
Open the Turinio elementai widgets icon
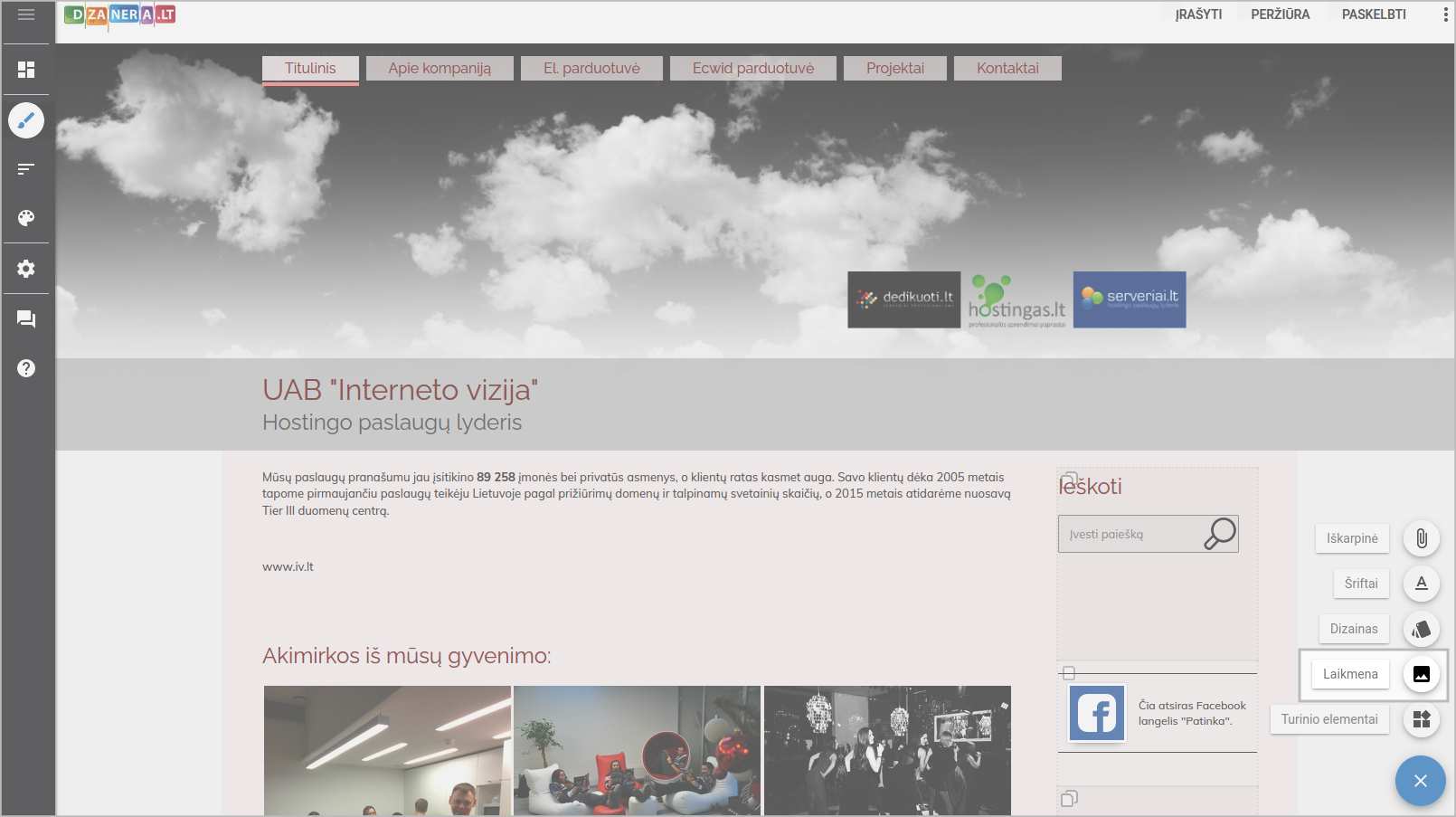pyautogui.click(x=1421, y=719)
